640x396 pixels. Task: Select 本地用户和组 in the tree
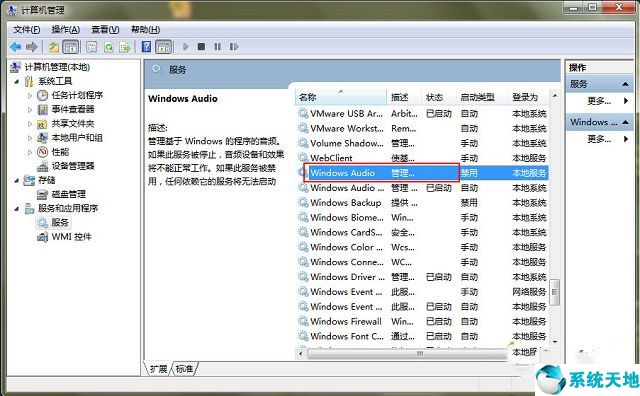pos(77,138)
